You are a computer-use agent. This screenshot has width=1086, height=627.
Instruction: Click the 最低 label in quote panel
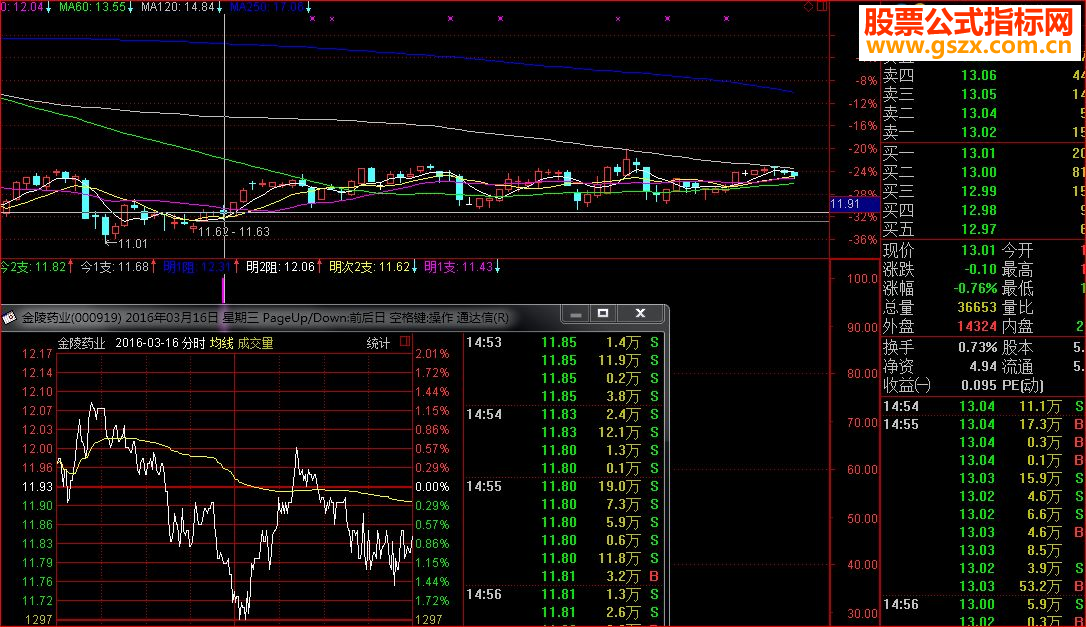1017,288
